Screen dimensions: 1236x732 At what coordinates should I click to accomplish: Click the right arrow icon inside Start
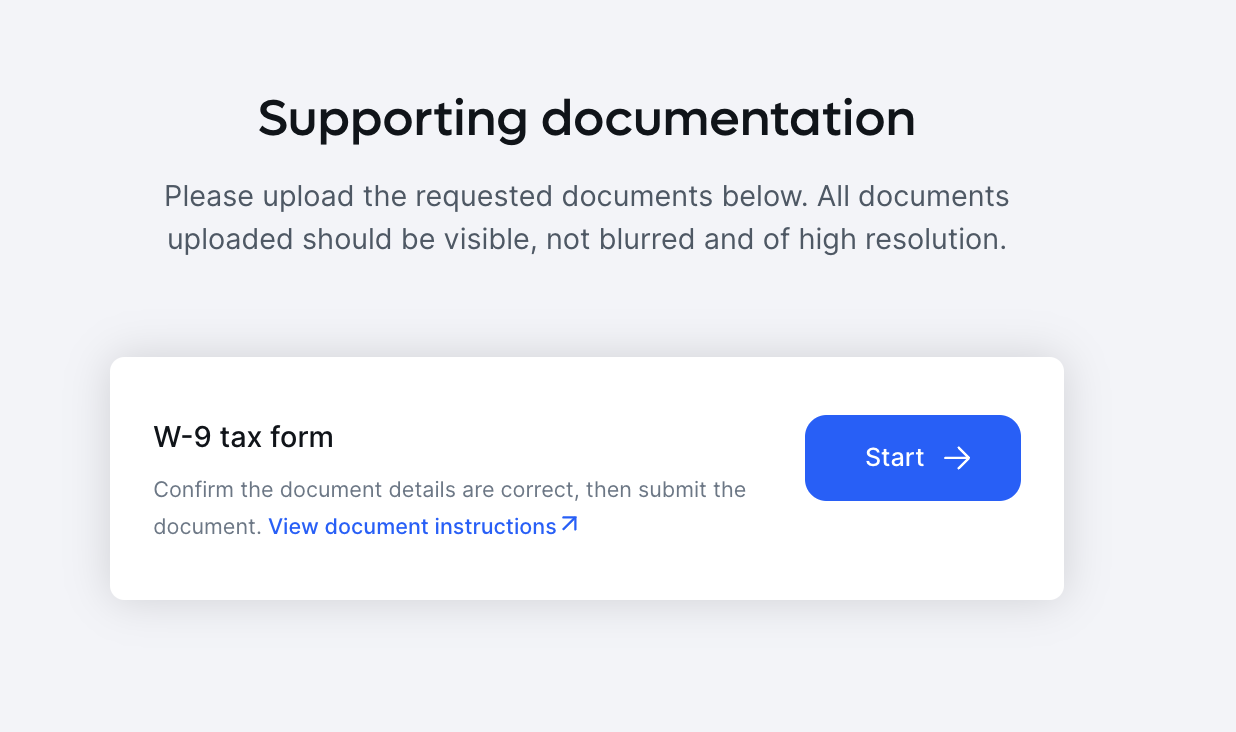[x=957, y=458]
